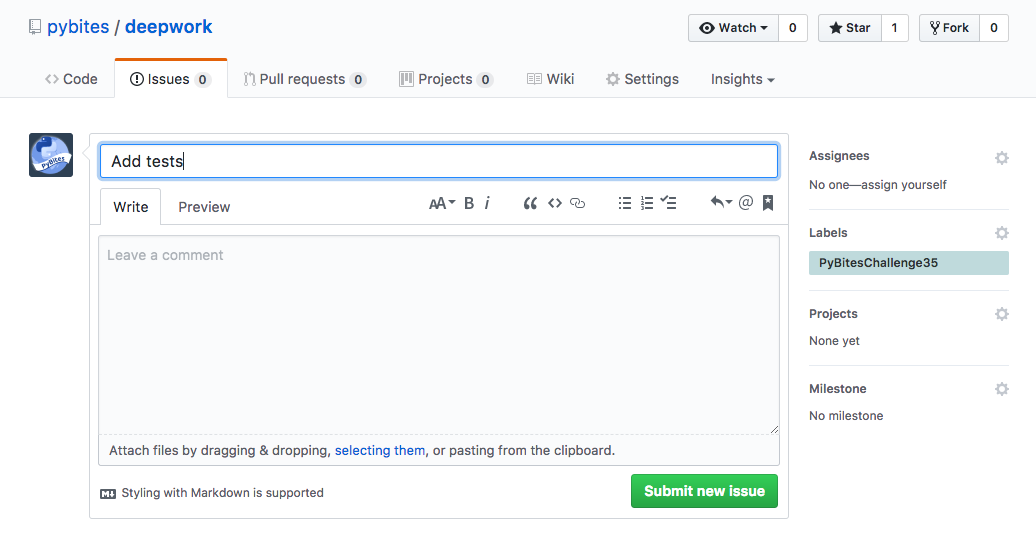Insert a blockquote
The image size is (1036, 547).
coord(530,203)
